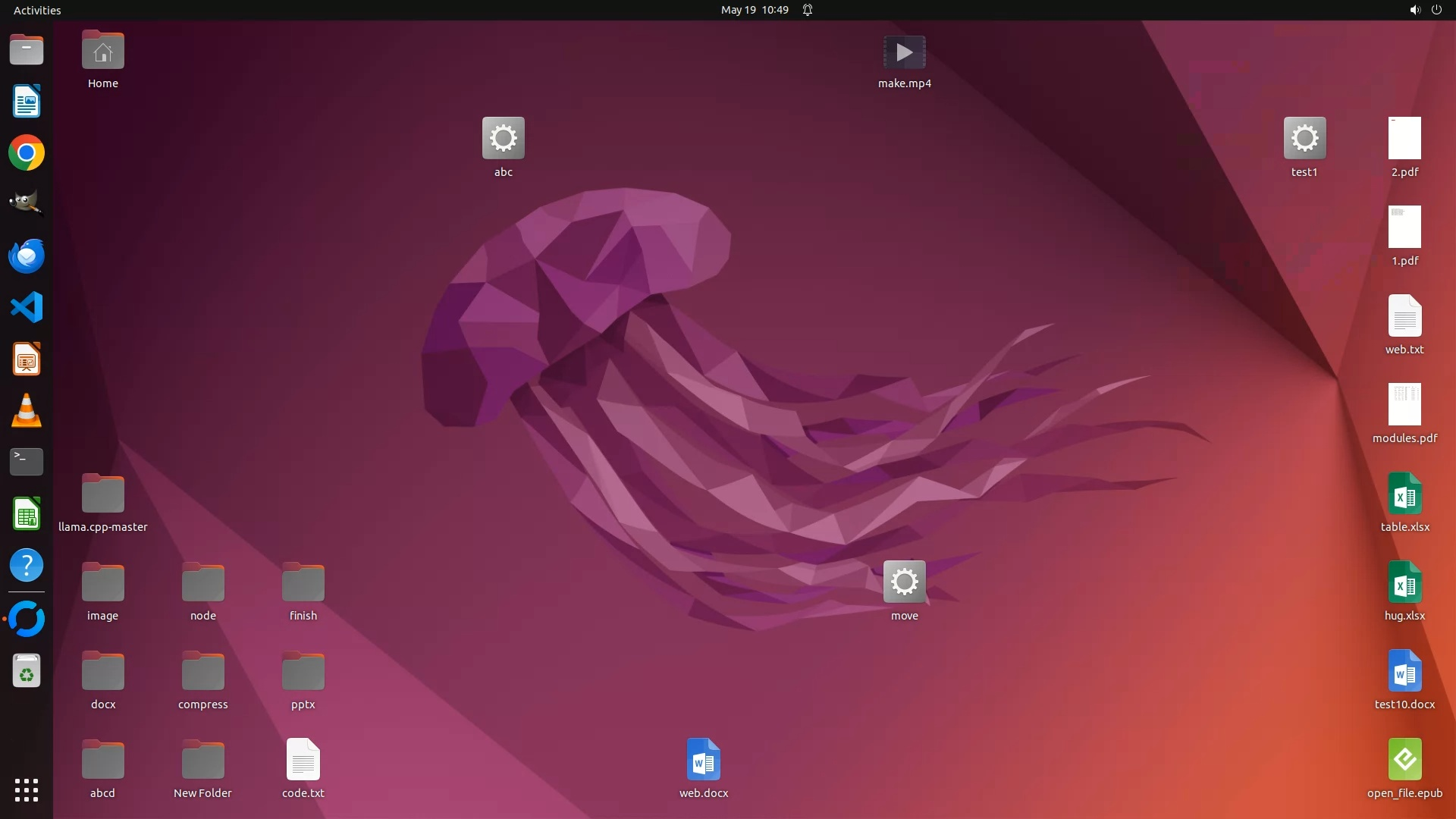This screenshot has width=1456, height=819.
Task: Show Applications grid button
Action: [27, 790]
